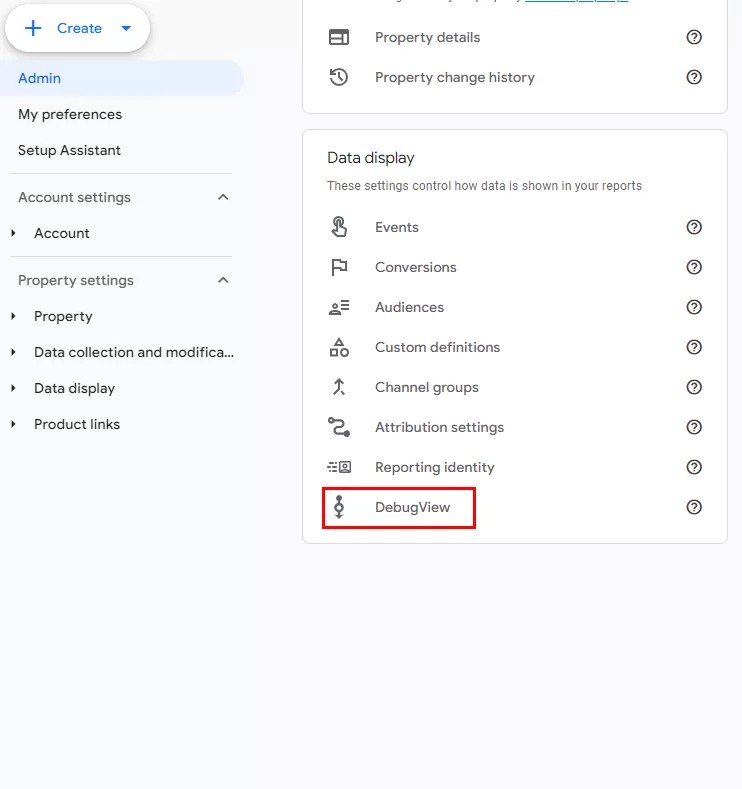Open the Property change history link

point(454,77)
